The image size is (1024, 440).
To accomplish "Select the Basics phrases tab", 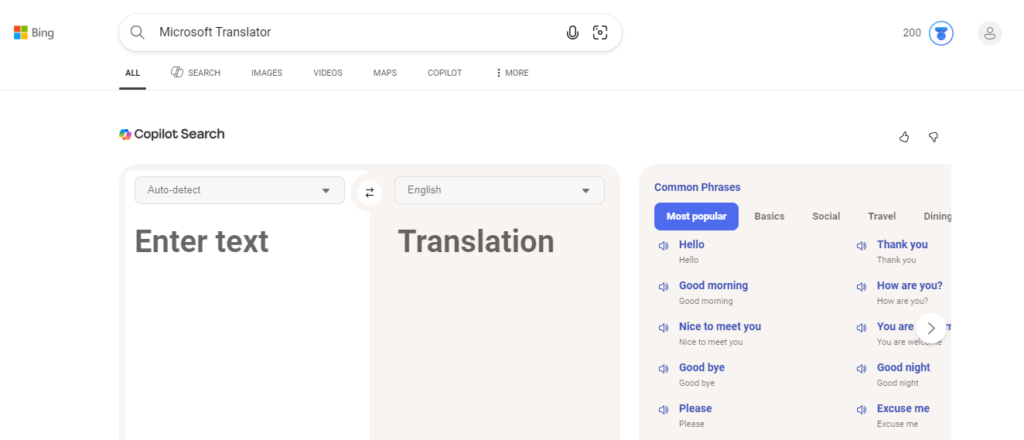I will (x=769, y=216).
